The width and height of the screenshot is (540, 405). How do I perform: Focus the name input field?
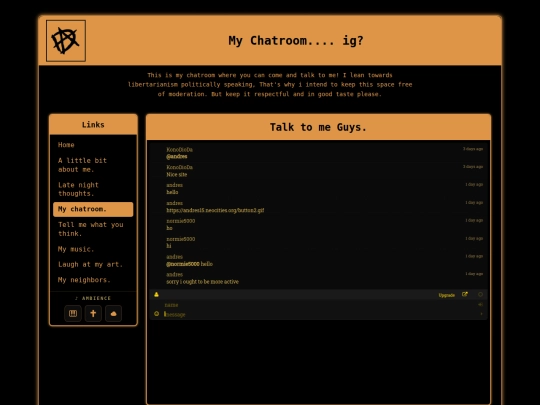[320, 305]
